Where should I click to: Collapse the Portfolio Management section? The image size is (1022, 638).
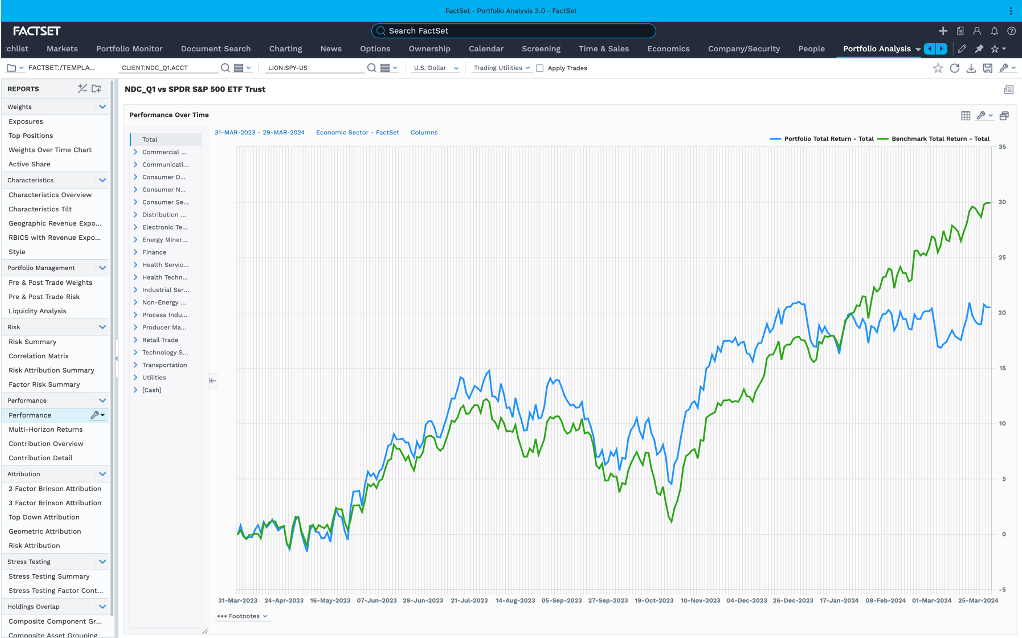(102, 268)
